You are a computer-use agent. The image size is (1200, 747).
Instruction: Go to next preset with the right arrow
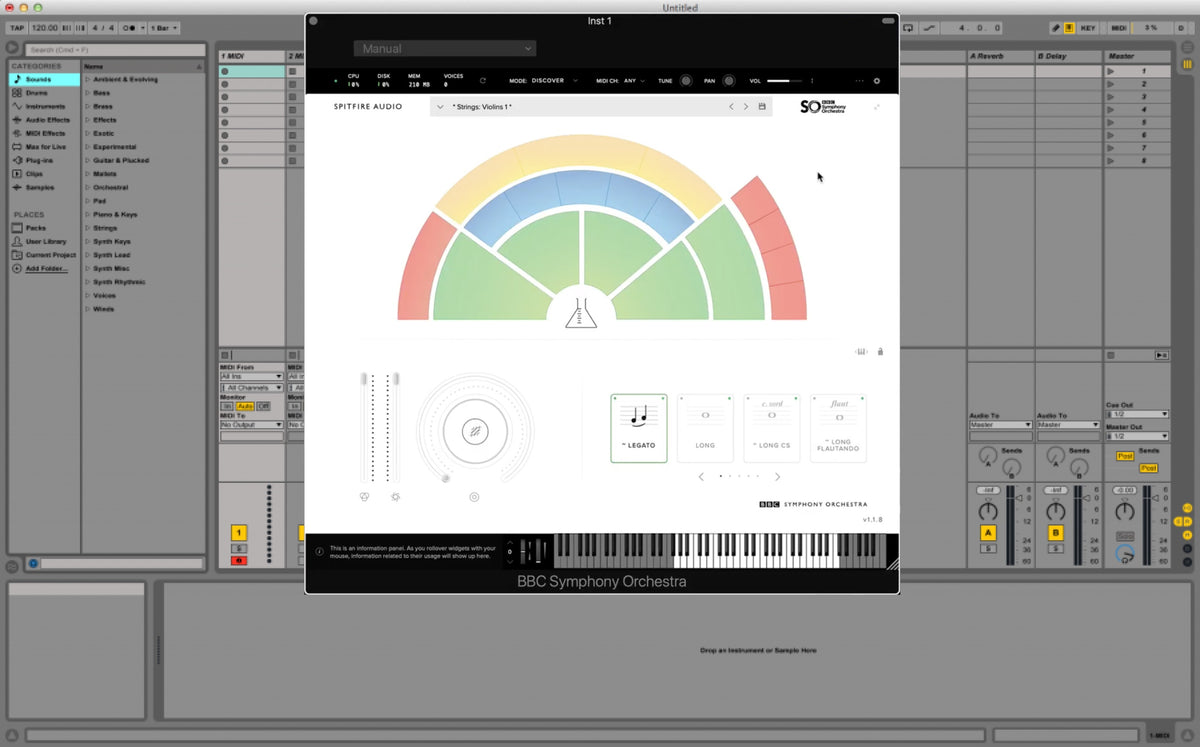pyautogui.click(x=745, y=107)
